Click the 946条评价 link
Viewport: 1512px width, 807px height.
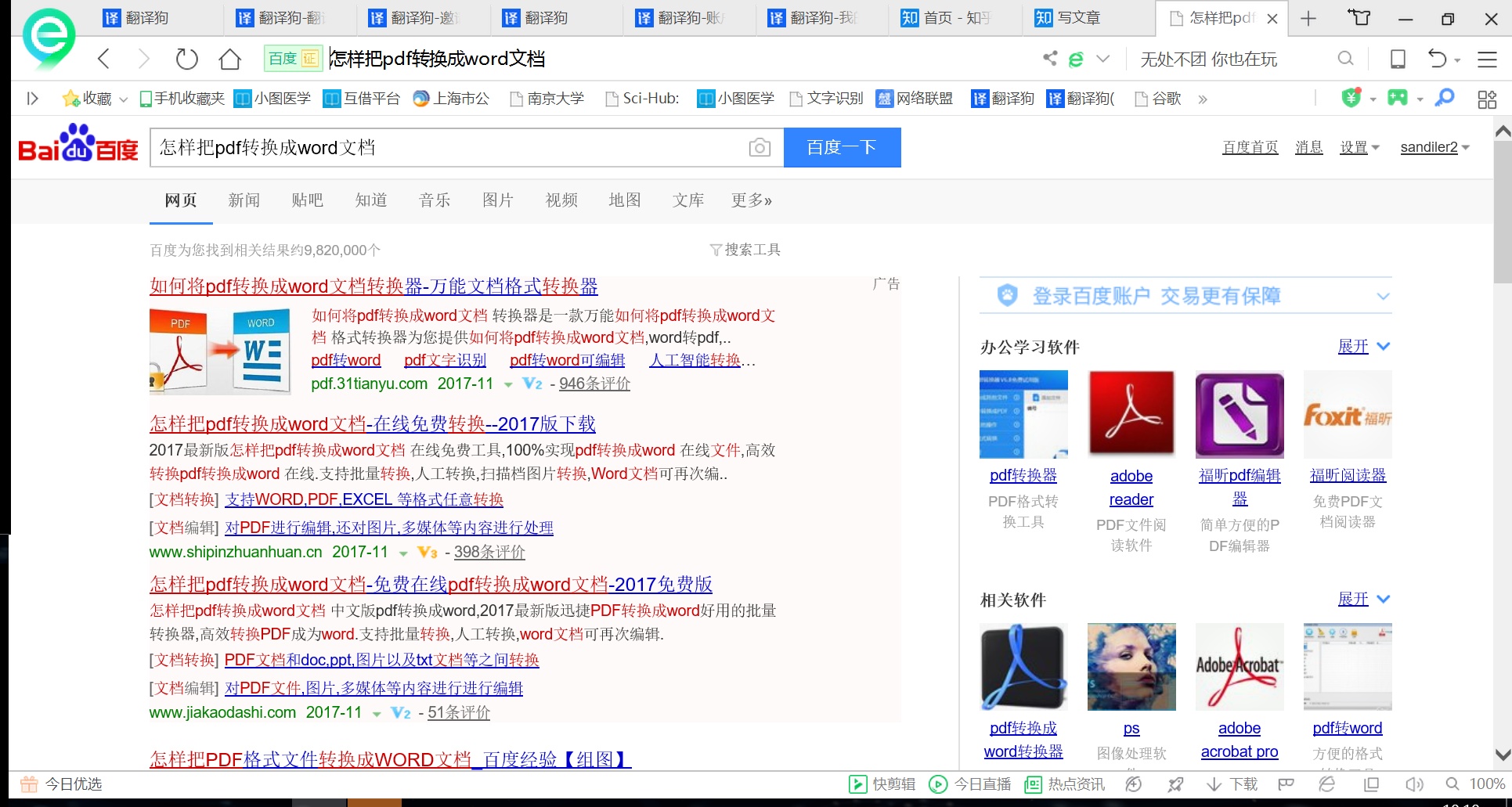pyautogui.click(x=594, y=384)
